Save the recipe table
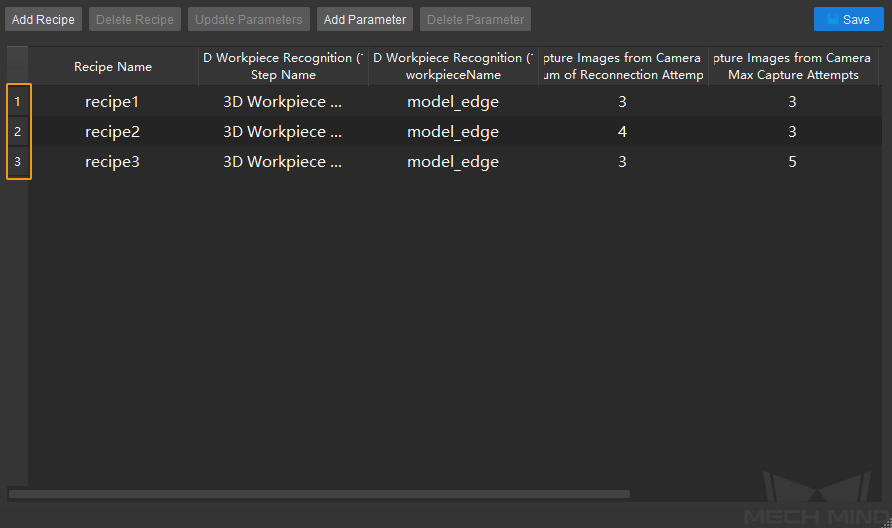This screenshot has width=892, height=528. point(848,19)
